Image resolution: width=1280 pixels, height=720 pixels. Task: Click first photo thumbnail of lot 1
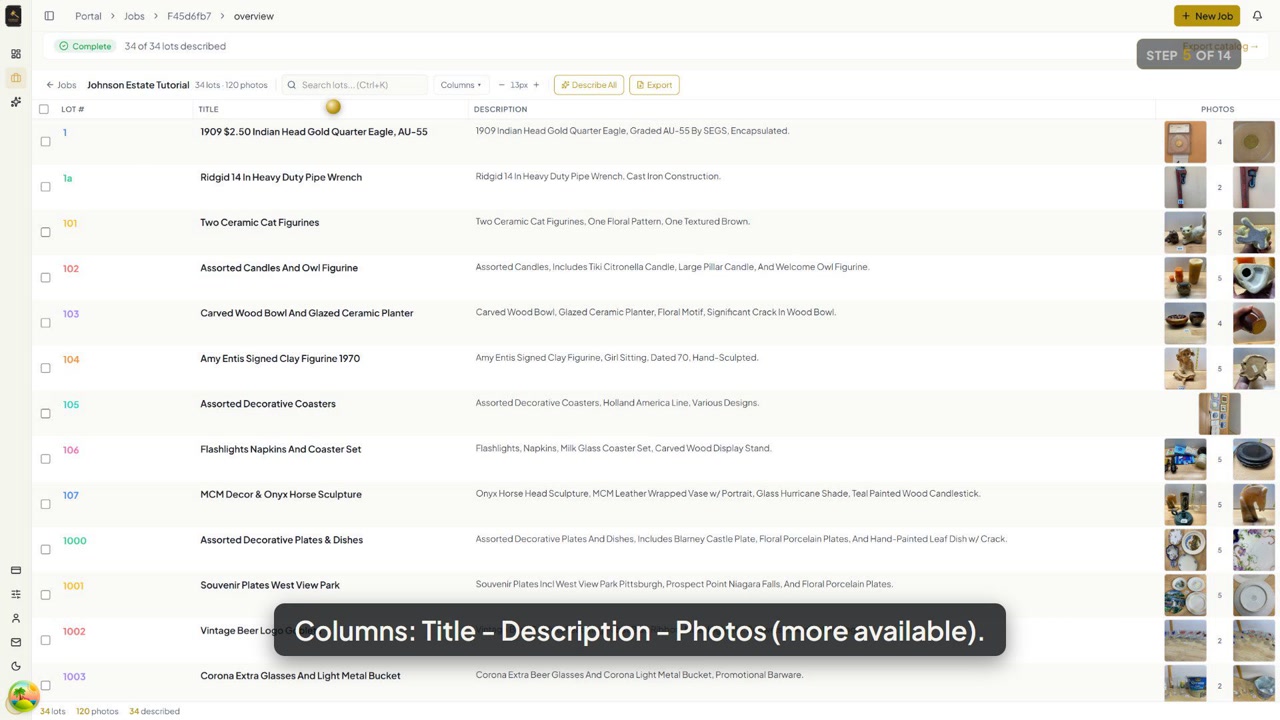coord(1185,141)
